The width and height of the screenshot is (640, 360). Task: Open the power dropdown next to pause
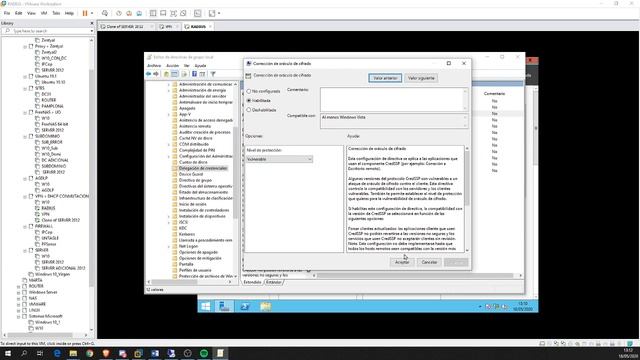[x=92, y=13]
